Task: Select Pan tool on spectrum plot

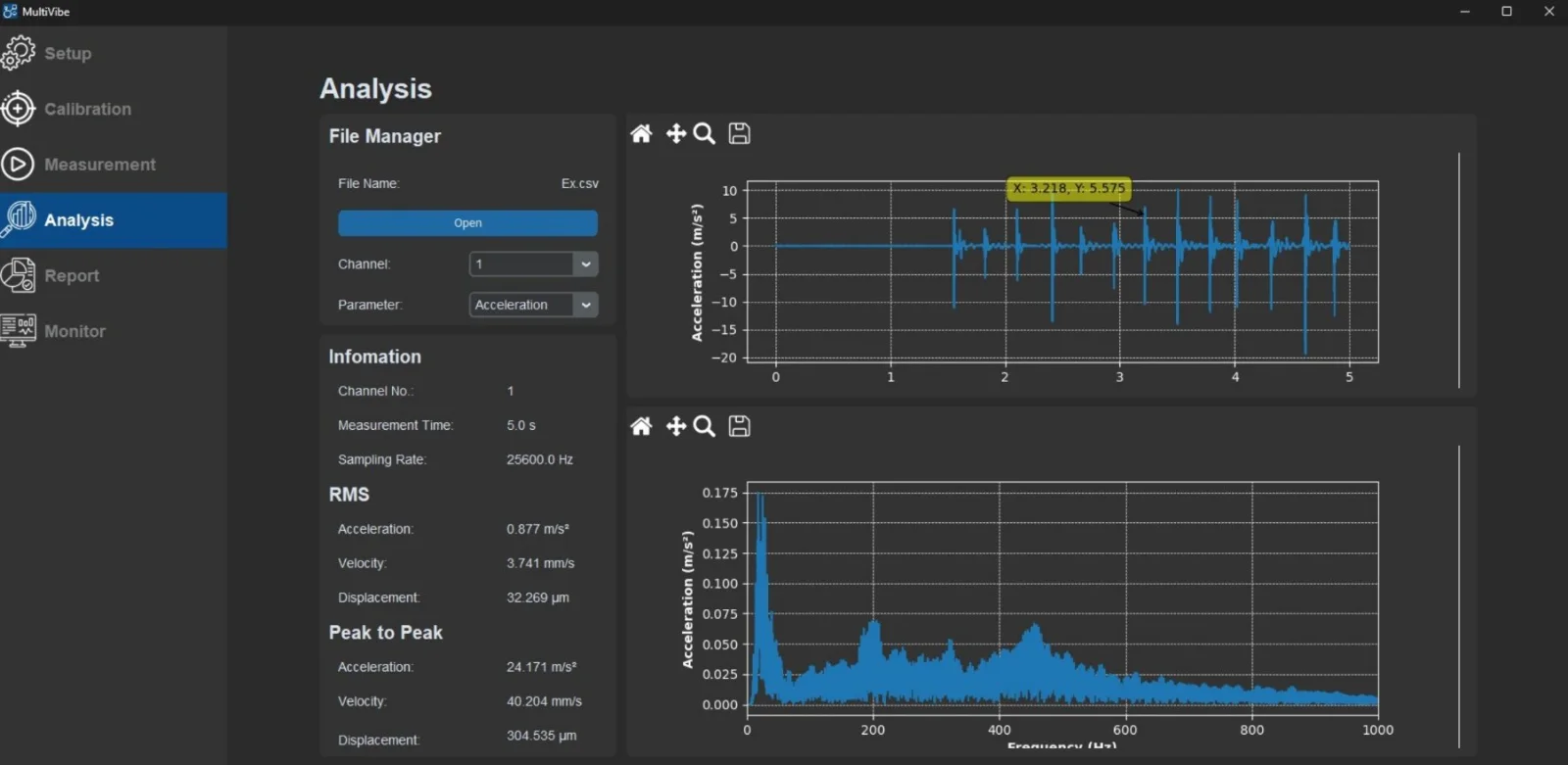Action: (x=675, y=426)
